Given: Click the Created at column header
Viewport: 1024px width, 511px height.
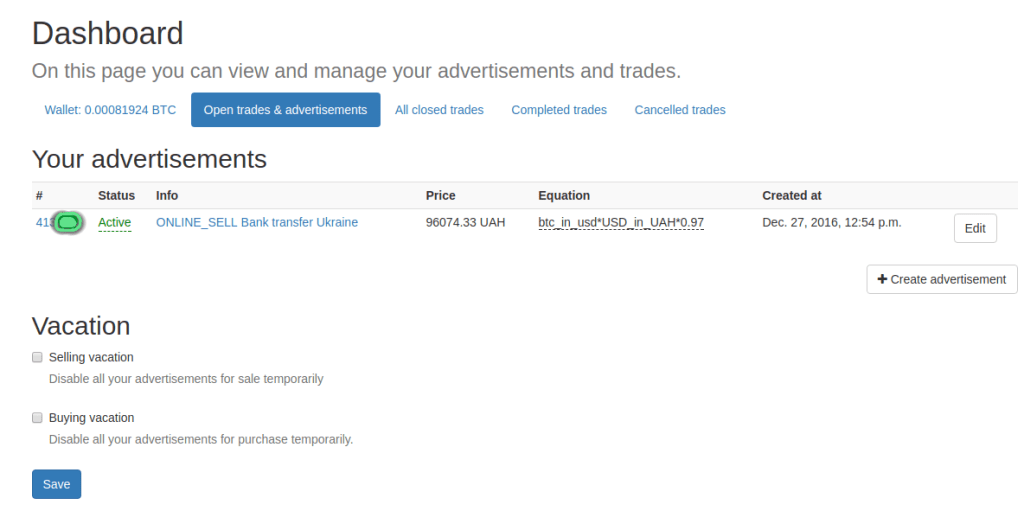Looking at the screenshot, I should point(791,196).
